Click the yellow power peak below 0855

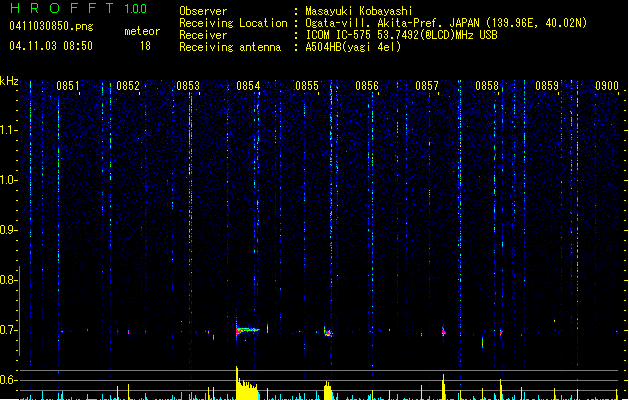[x=328, y=390]
